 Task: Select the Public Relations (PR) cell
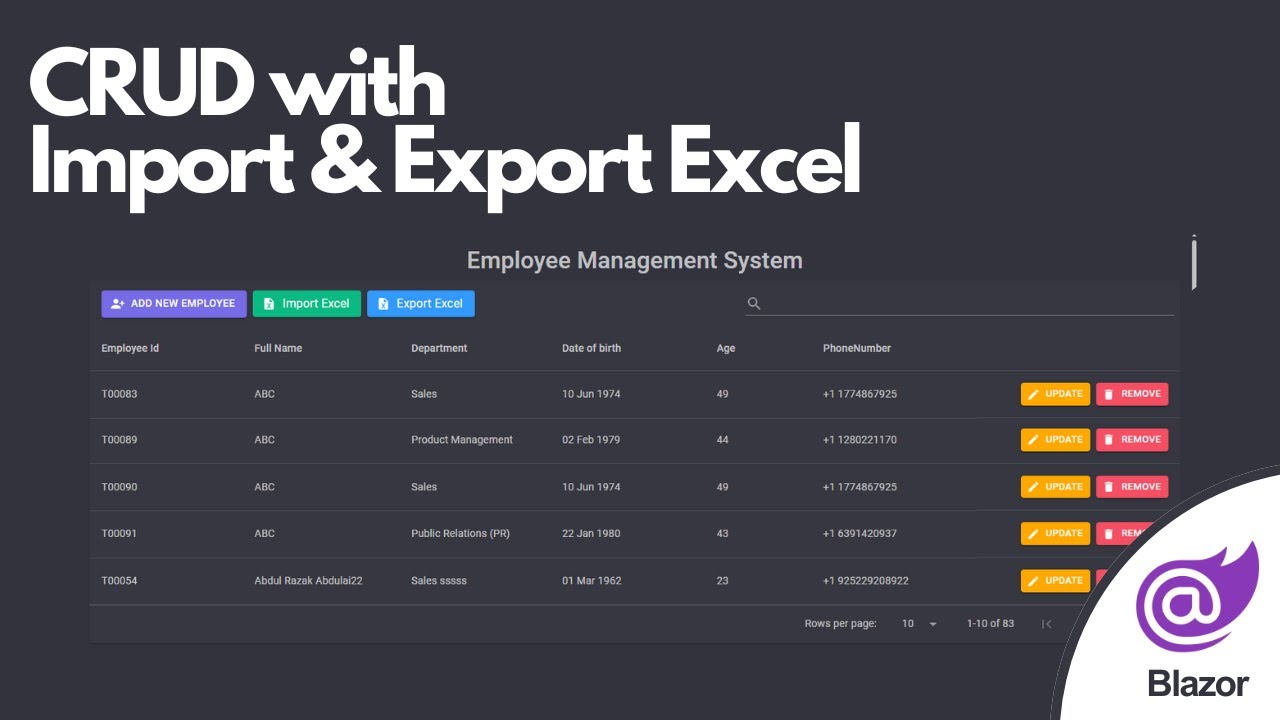[x=460, y=534]
